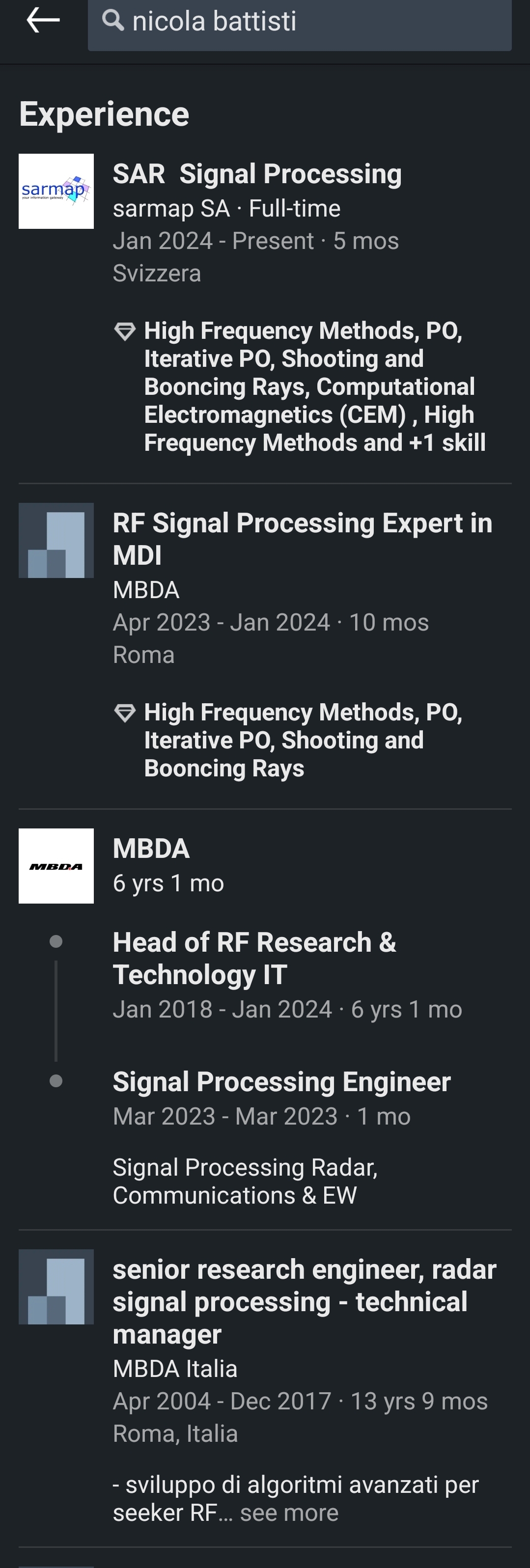
Task: Tap the MBDA Italia placeholder logo
Action: pyautogui.click(x=56, y=1287)
